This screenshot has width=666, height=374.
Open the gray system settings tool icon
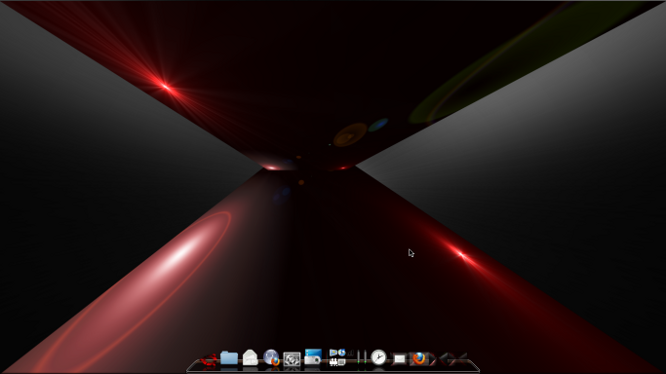tap(292, 359)
